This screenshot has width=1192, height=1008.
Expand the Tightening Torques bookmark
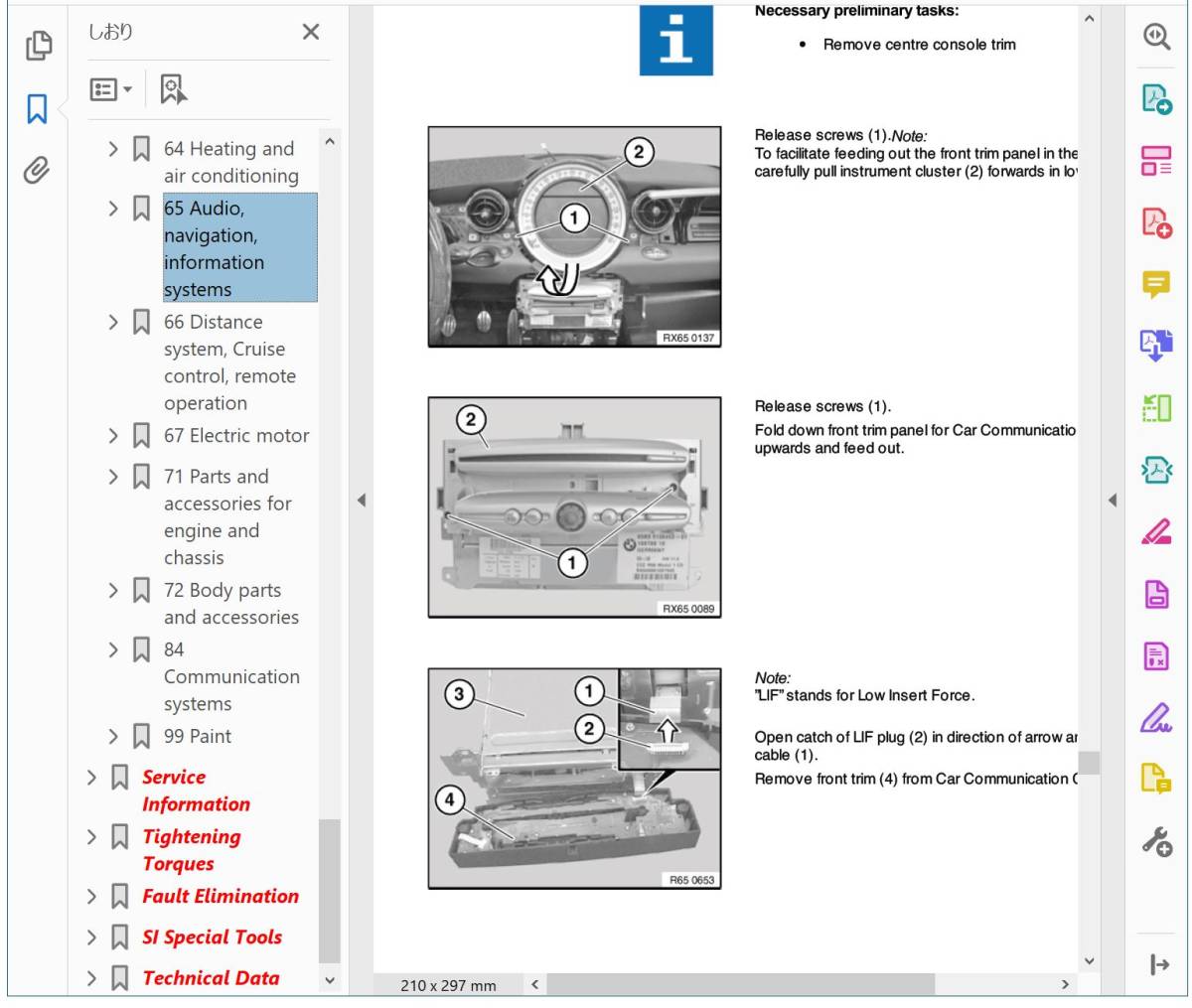click(x=91, y=837)
